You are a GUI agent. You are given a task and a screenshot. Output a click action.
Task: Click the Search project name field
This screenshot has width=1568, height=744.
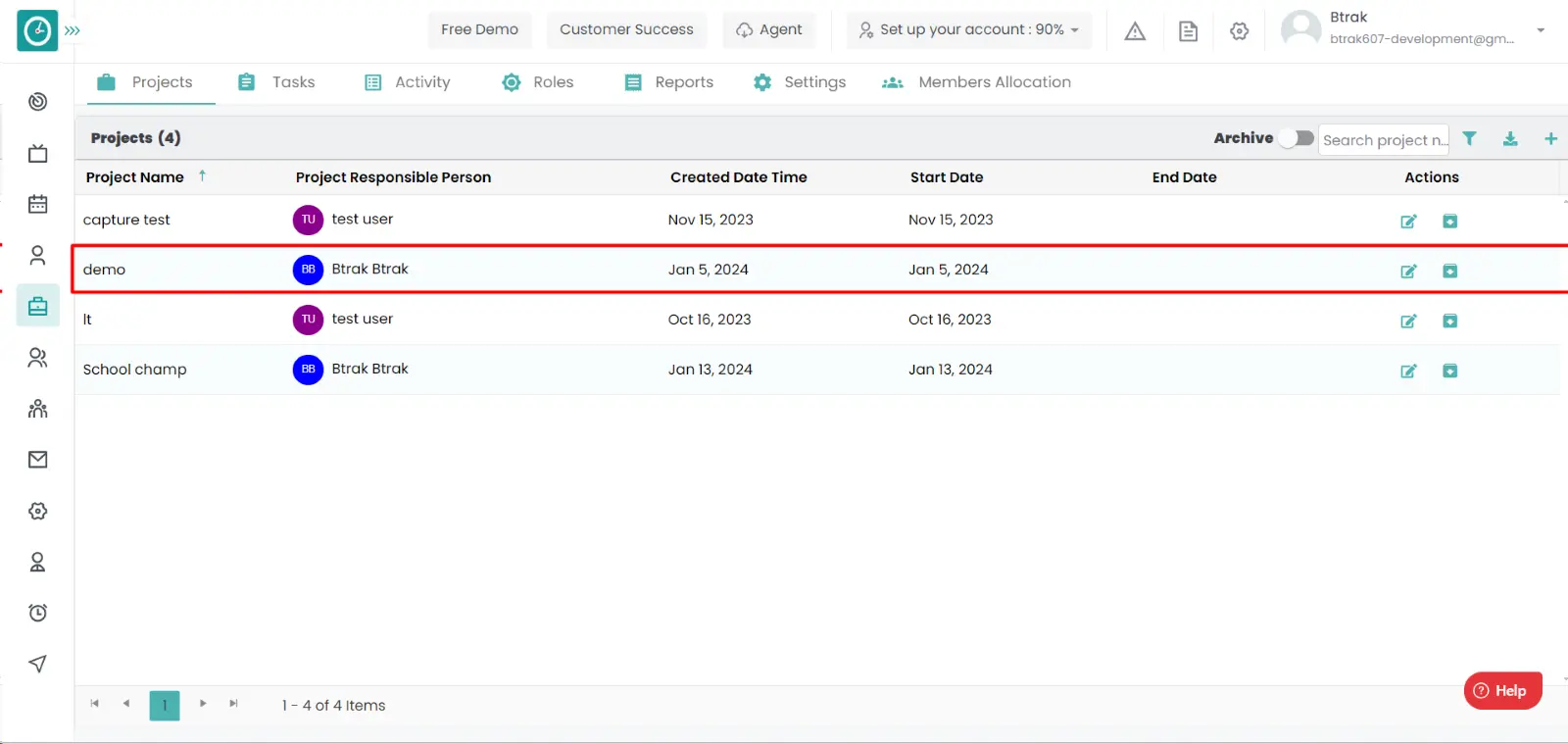1383,140
